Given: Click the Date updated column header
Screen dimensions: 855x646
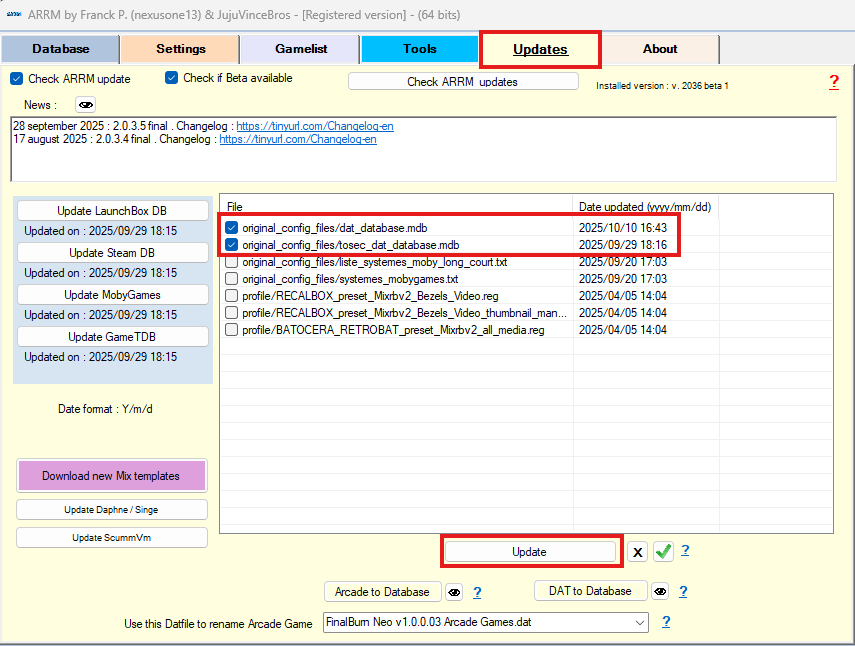Looking at the screenshot, I should click(644, 206).
